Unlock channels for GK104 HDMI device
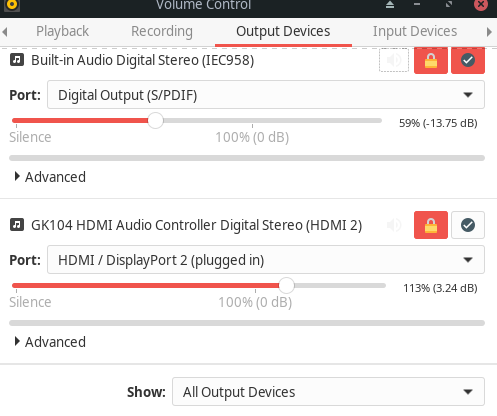 coord(431,225)
